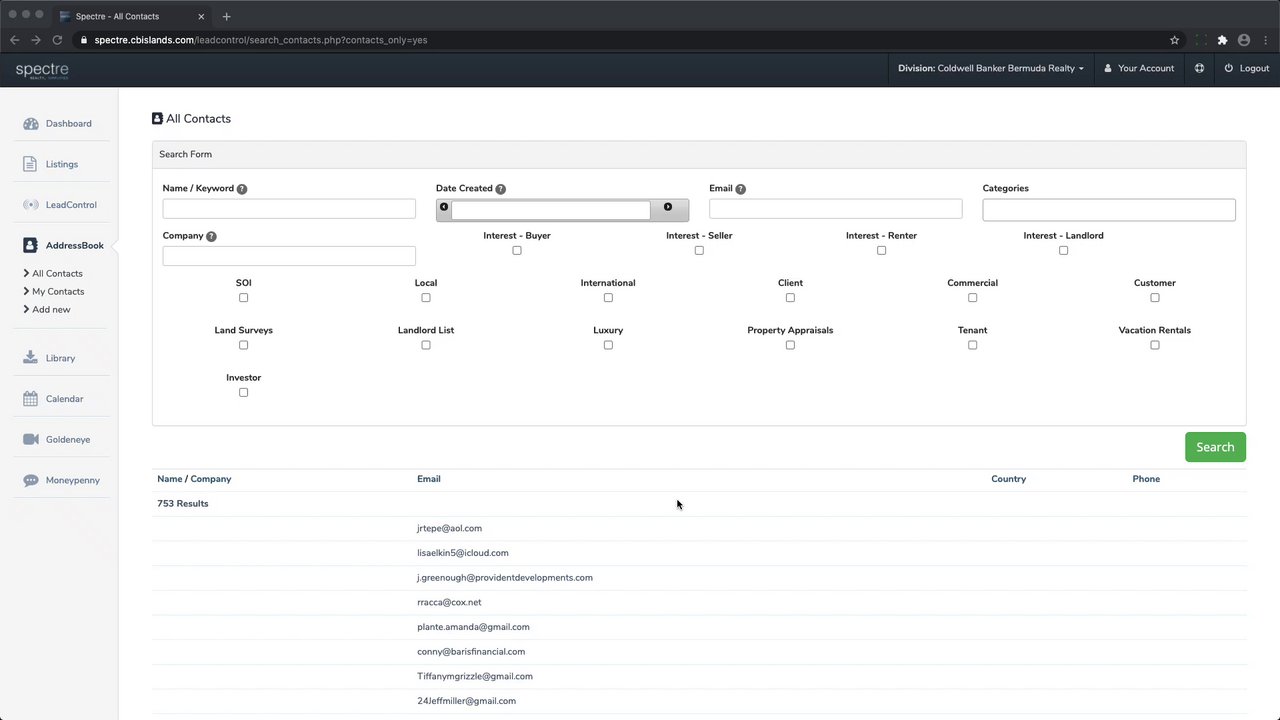Viewport: 1280px width, 720px height.
Task: Open All Contacts in the sidebar submenu
Action: pos(57,273)
